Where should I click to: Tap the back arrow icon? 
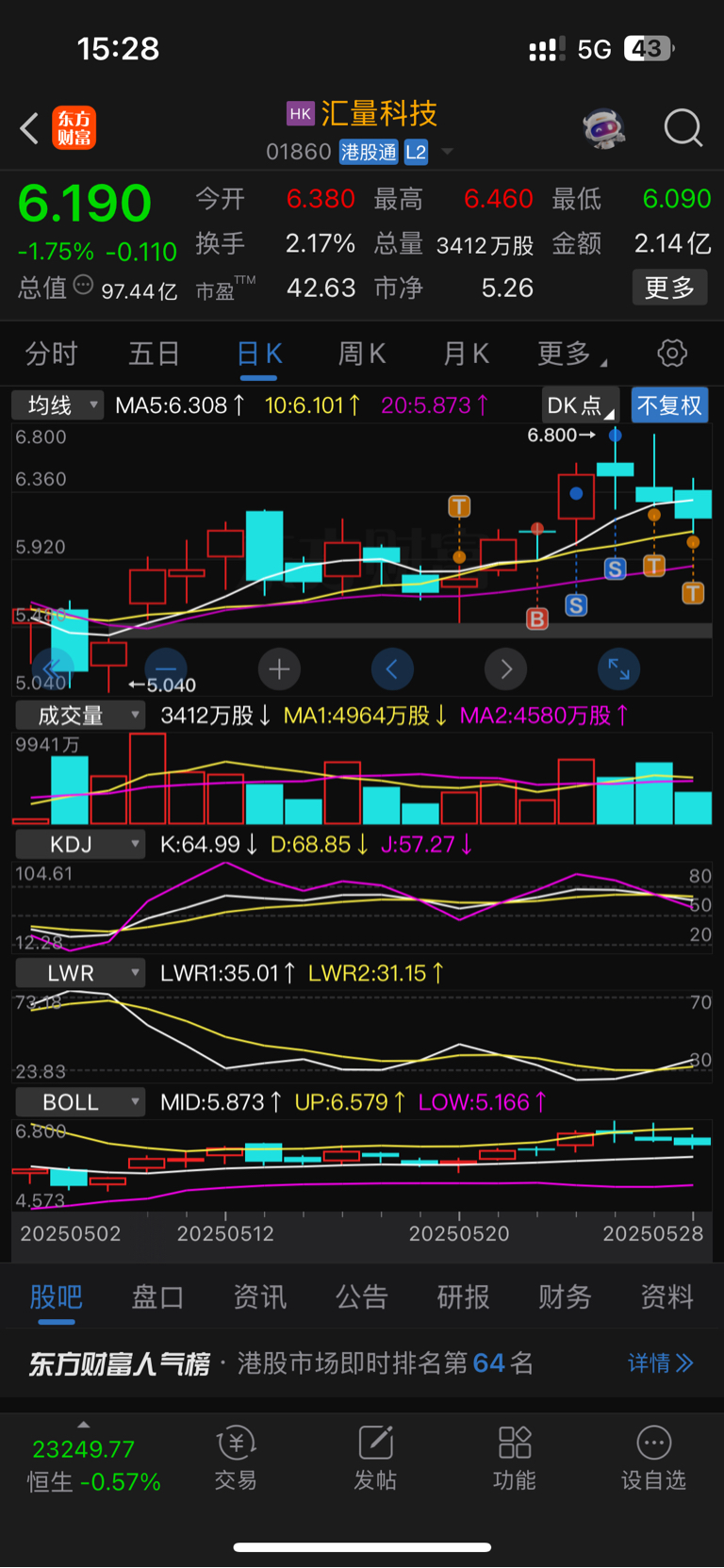(x=29, y=128)
